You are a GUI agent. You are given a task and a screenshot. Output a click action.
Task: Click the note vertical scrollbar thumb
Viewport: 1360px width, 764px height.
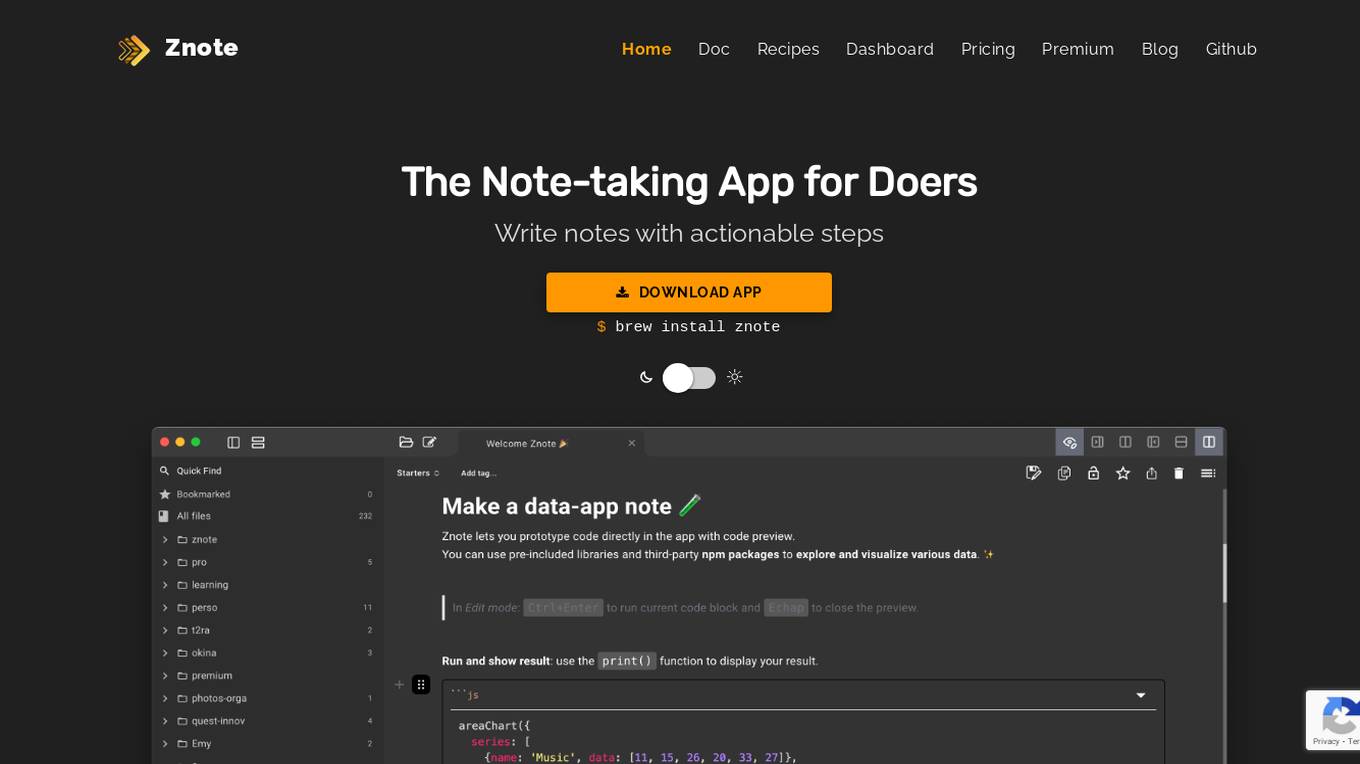pyautogui.click(x=1224, y=573)
